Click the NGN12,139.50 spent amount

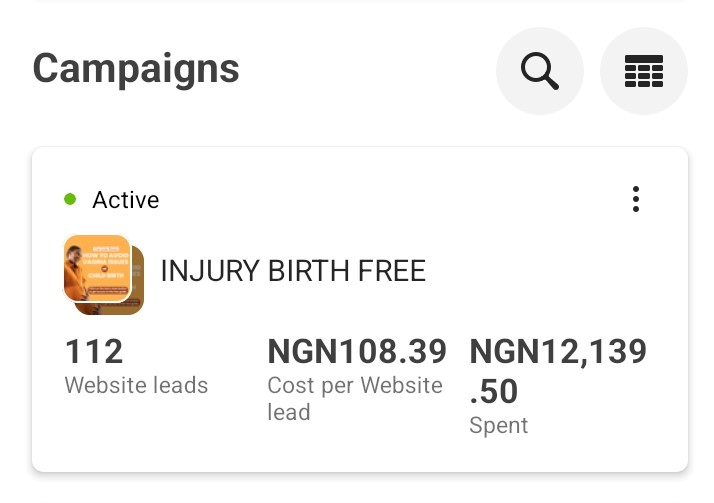coord(557,370)
